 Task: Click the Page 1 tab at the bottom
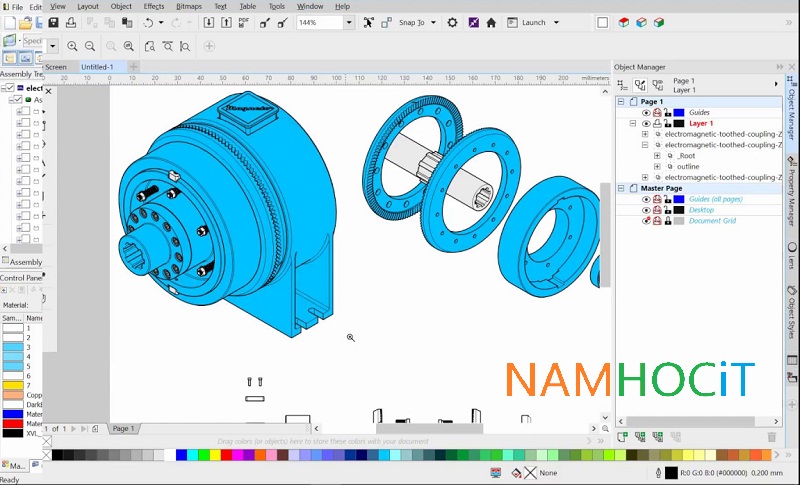click(123, 428)
